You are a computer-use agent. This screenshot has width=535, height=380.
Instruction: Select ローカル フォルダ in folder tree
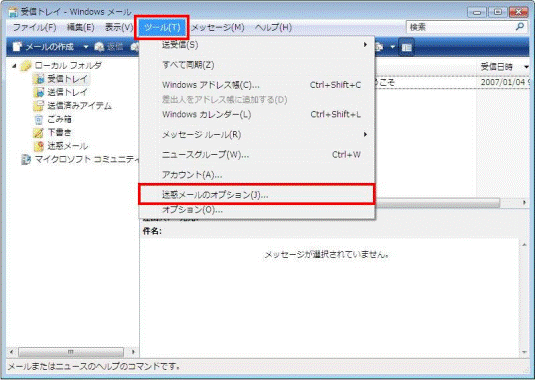68,65
